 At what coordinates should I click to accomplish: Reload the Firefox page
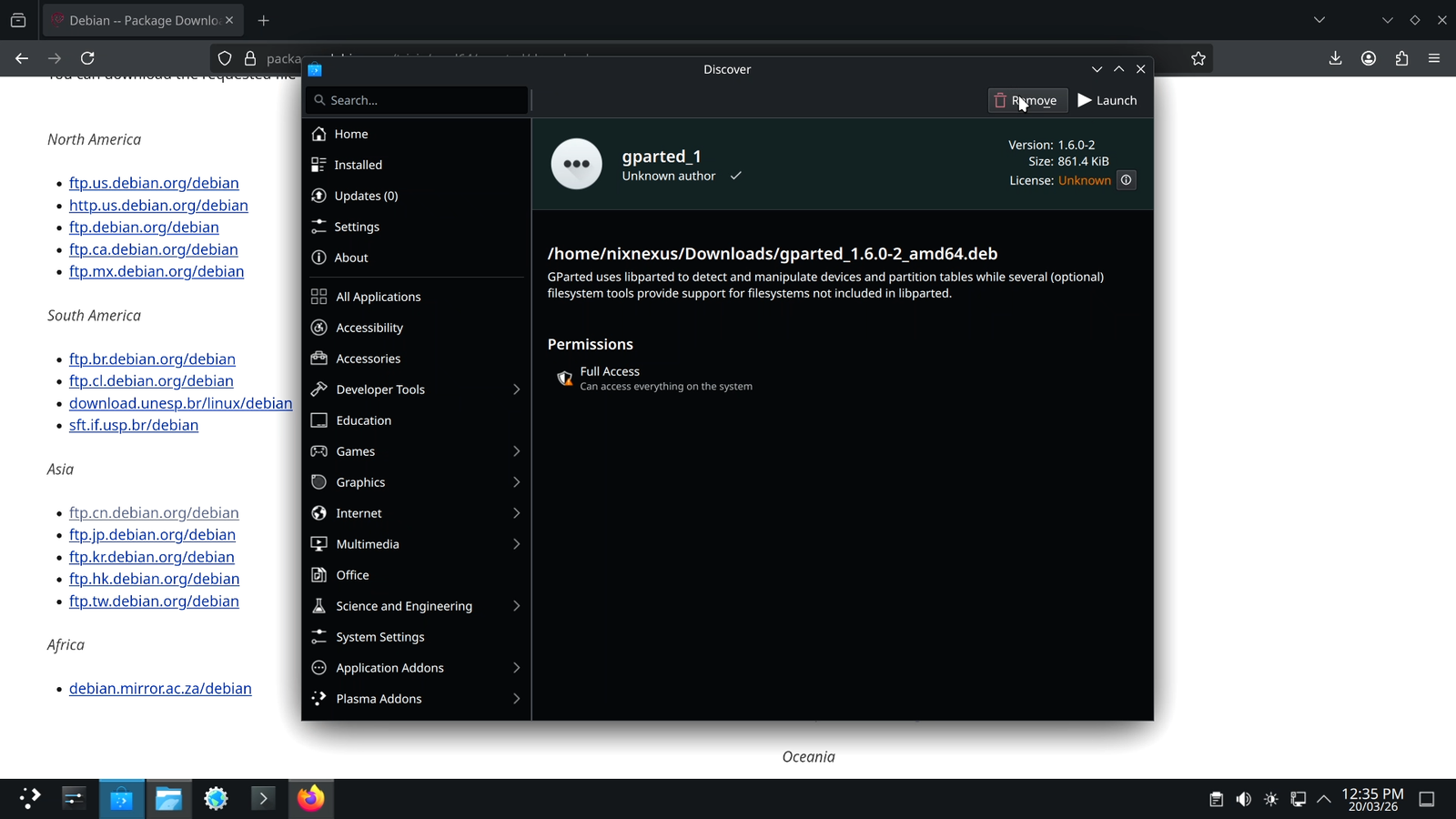(87, 58)
